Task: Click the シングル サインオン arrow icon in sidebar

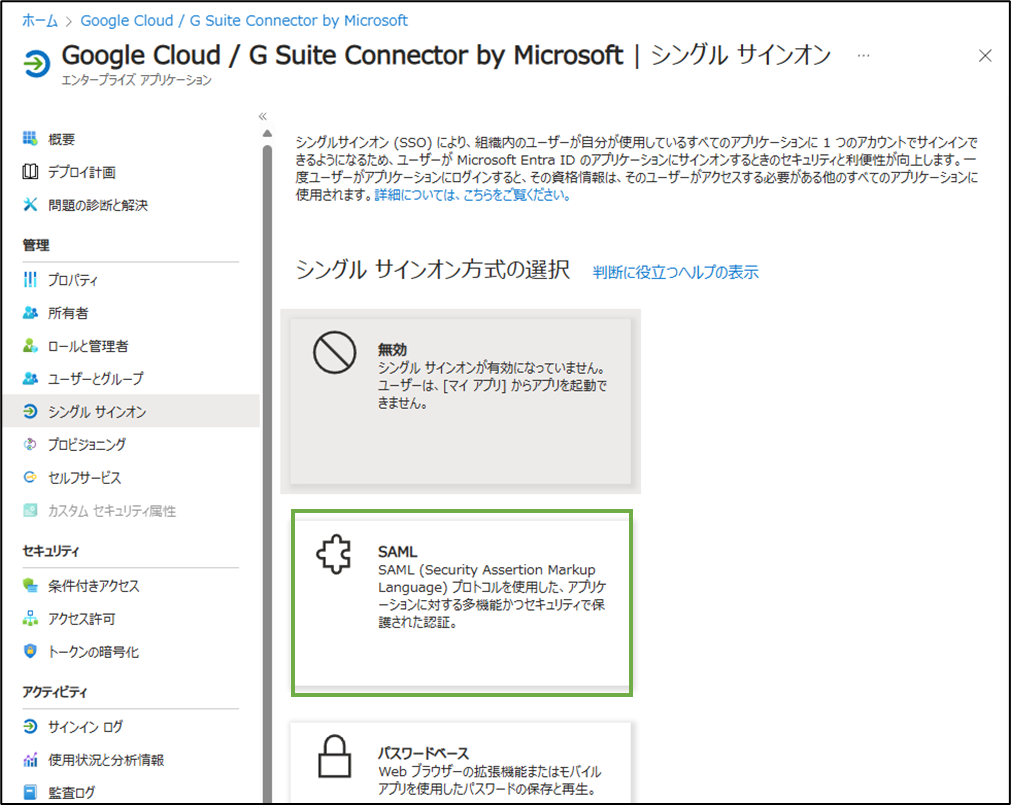Action: [30, 411]
